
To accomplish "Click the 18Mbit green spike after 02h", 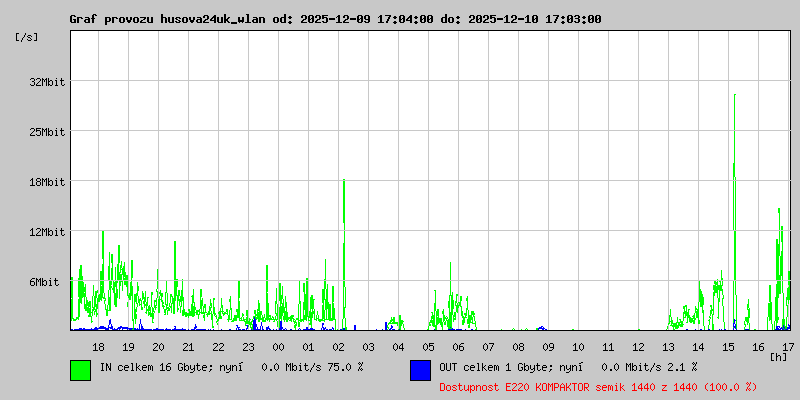I will pos(344,254).
